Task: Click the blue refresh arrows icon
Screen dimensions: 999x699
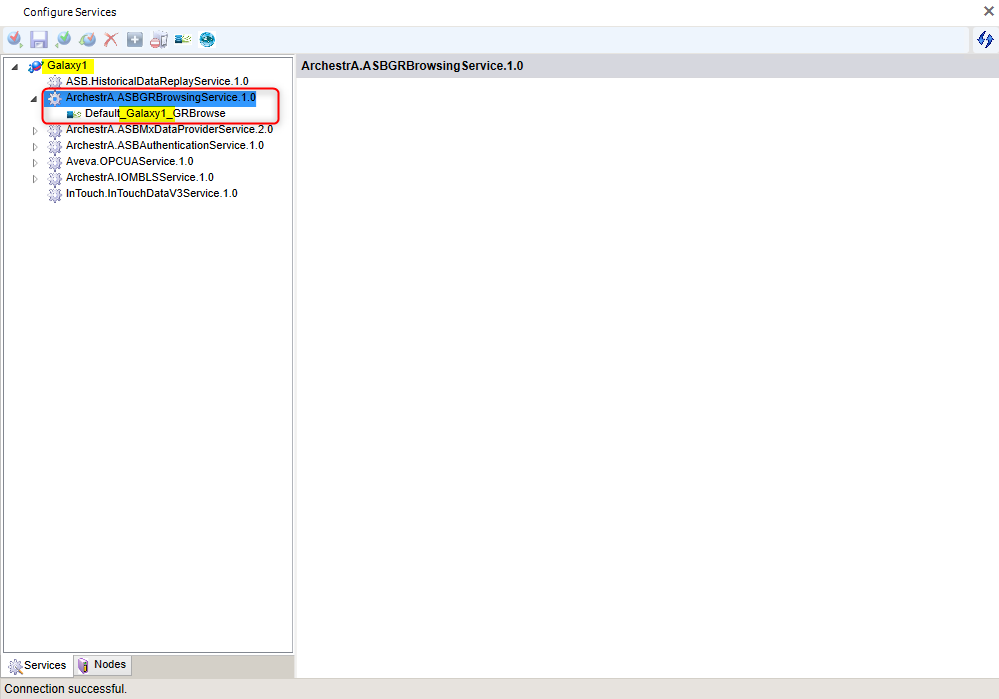Action: 985,40
